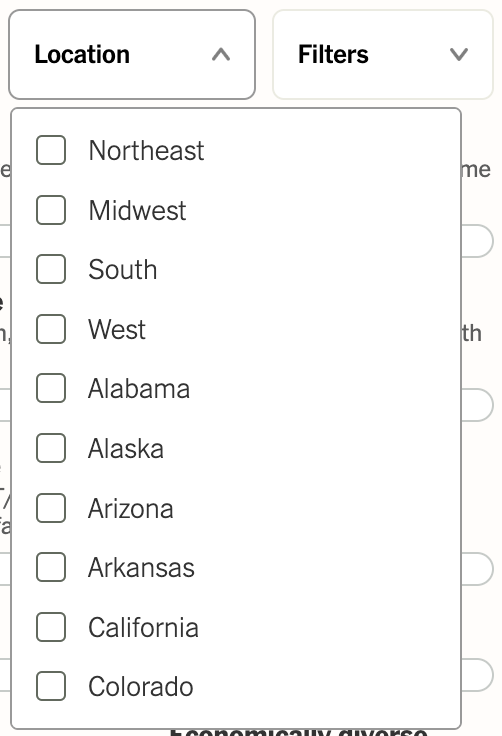The height and width of the screenshot is (736, 502).
Task: Click the Midwest option label
Action: (x=137, y=210)
